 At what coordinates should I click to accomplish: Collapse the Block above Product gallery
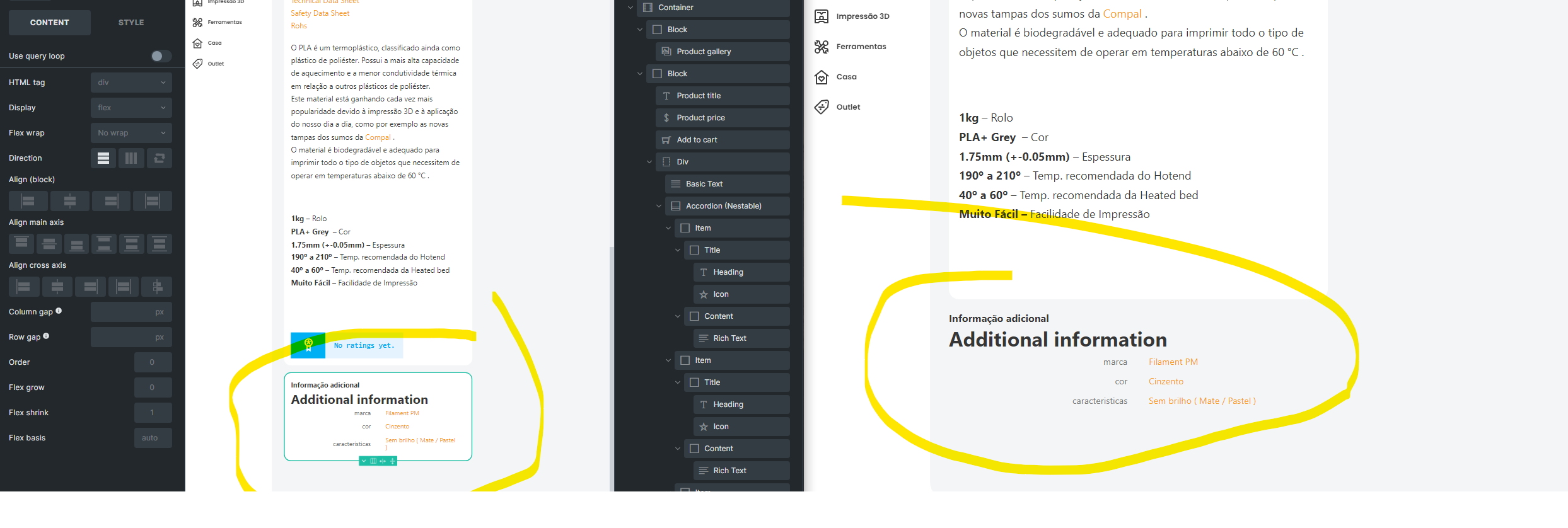[640, 30]
